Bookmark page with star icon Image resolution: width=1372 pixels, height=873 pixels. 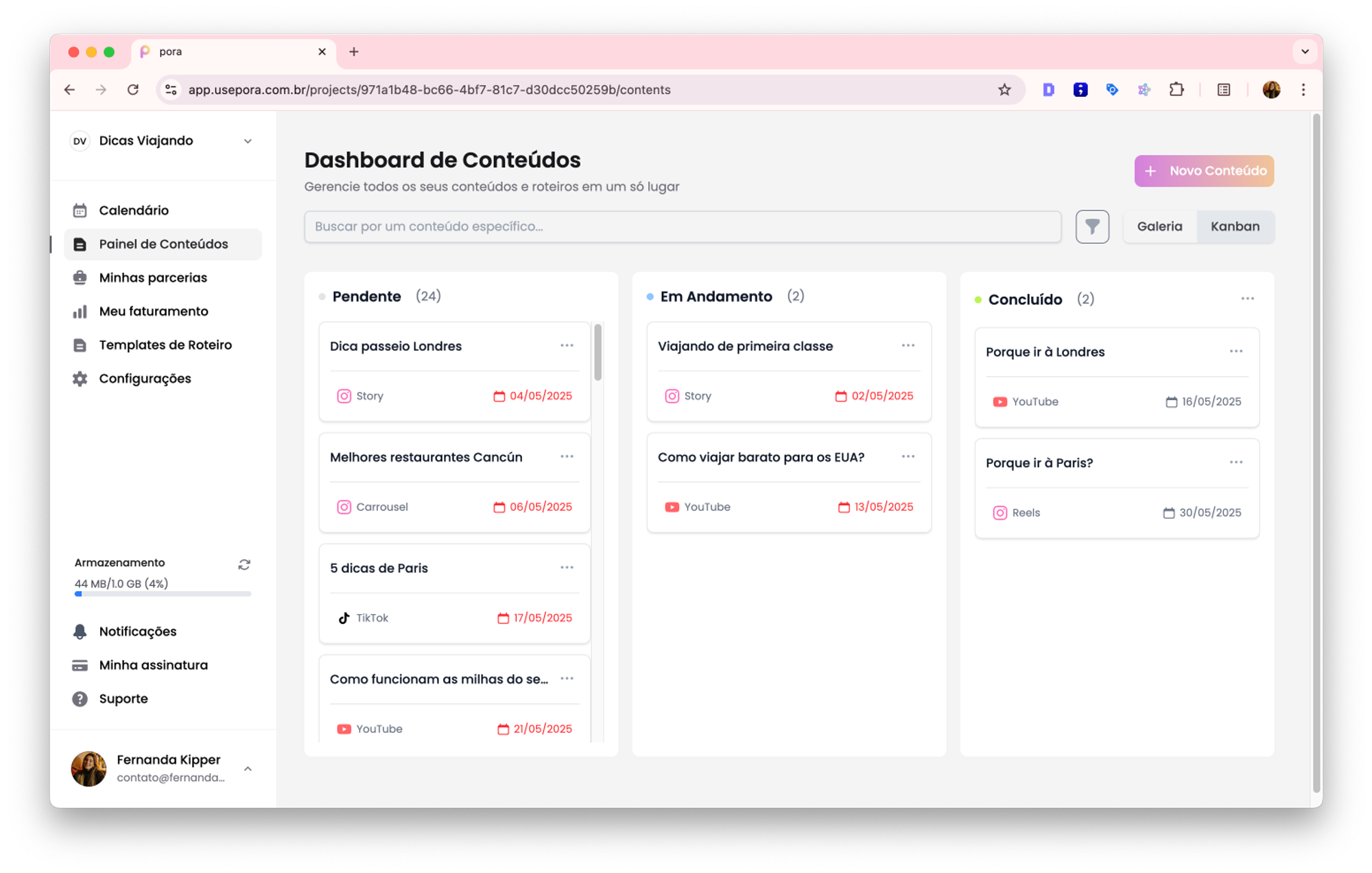click(1004, 90)
